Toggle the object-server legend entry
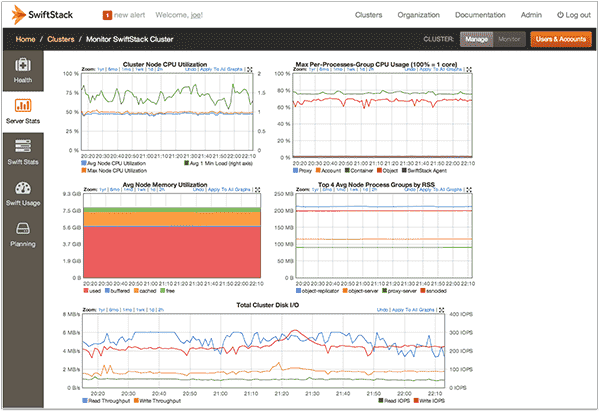 point(360,291)
